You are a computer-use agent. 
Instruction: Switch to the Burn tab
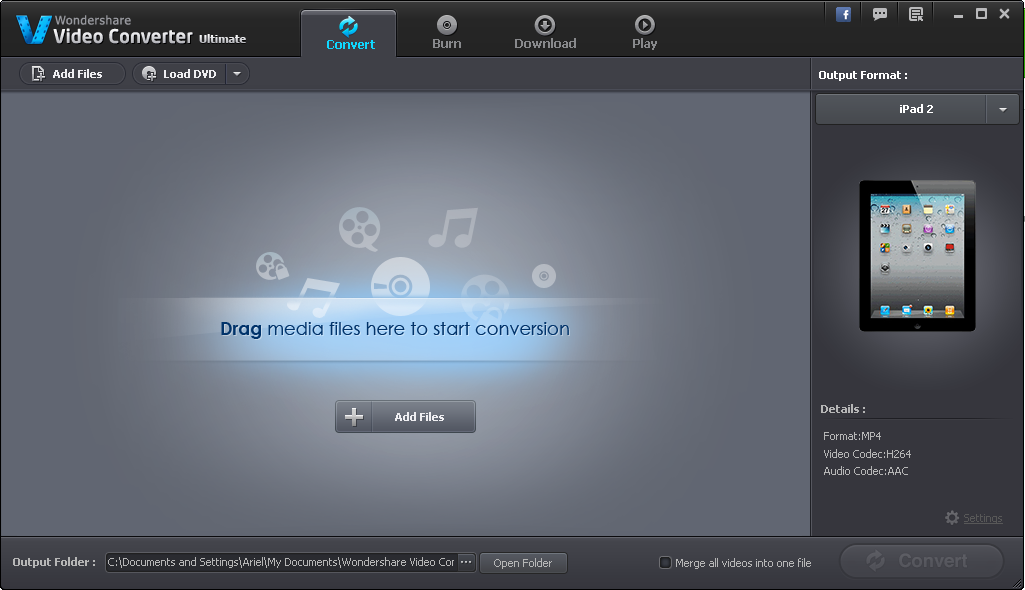(446, 31)
